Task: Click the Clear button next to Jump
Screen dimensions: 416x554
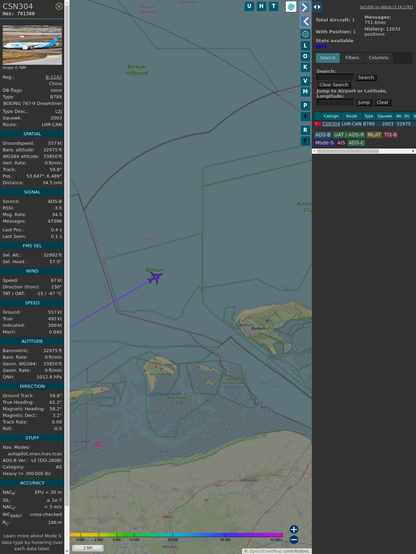Action: 382,102
